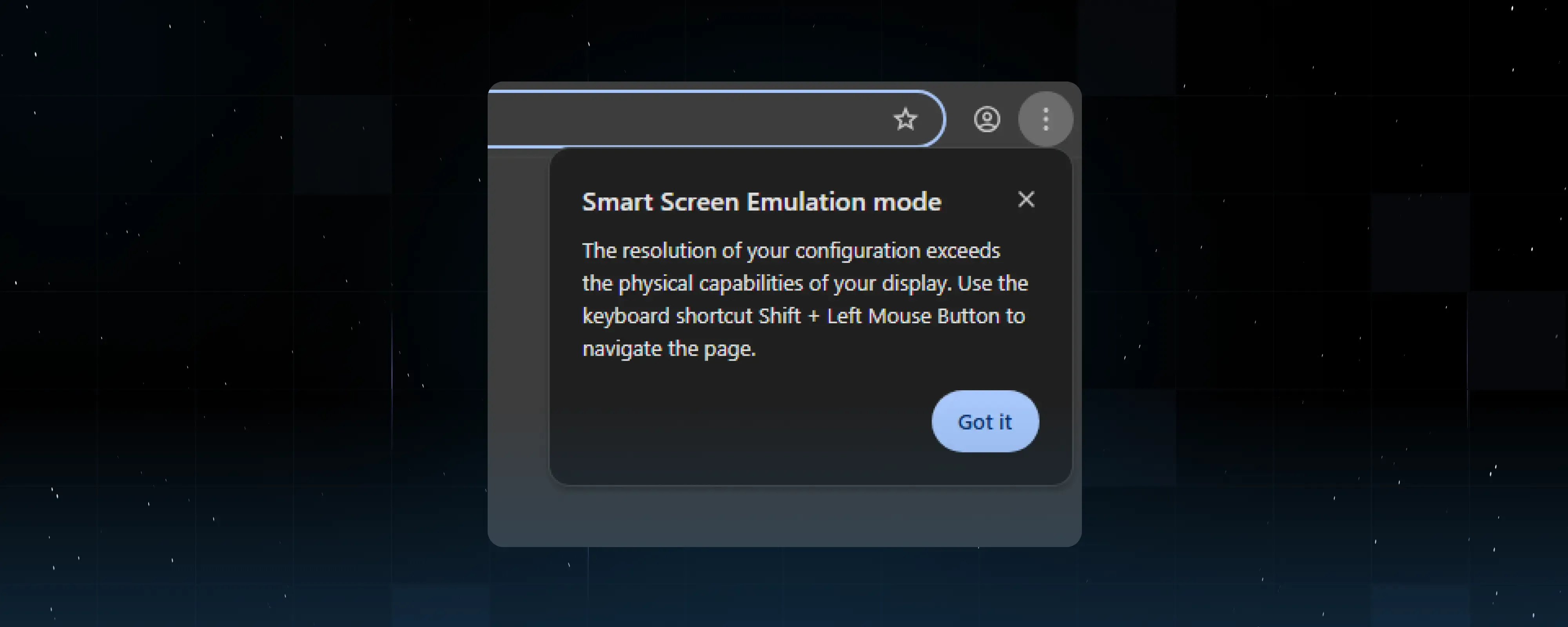The width and height of the screenshot is (1568, 627).
Task: Click the words 'navigate the page.'
Action: (x=669, y=349)
